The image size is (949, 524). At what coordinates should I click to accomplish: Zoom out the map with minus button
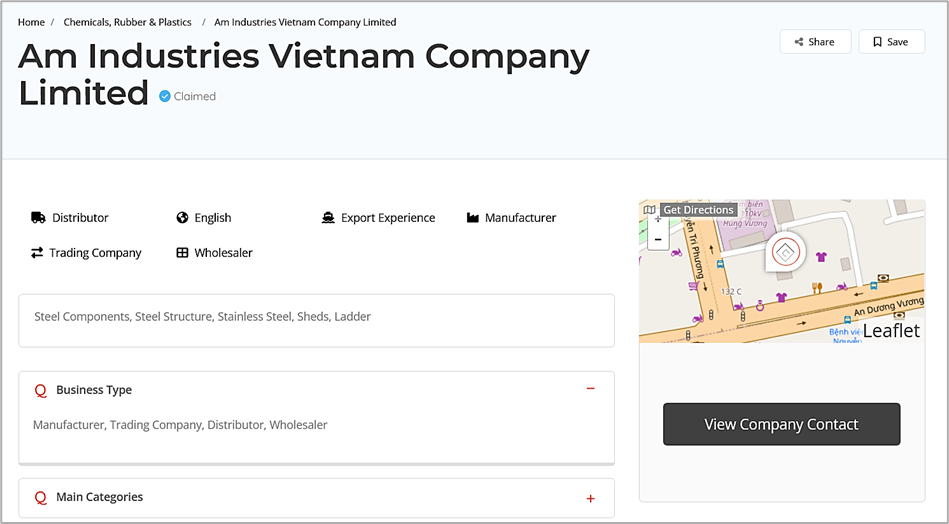pyautogui.click(x=658, y=240)
